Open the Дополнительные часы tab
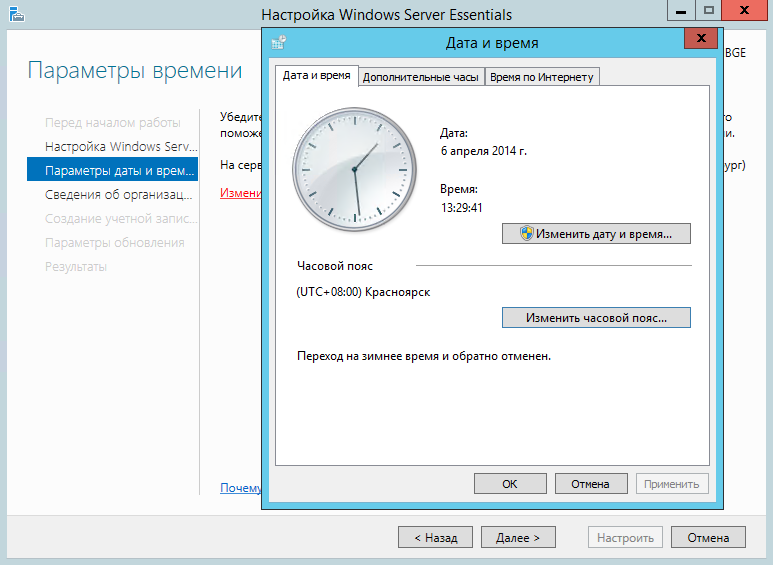Image resolution: width=773 pixels, height=565 pixels. [x=421, y=77]
